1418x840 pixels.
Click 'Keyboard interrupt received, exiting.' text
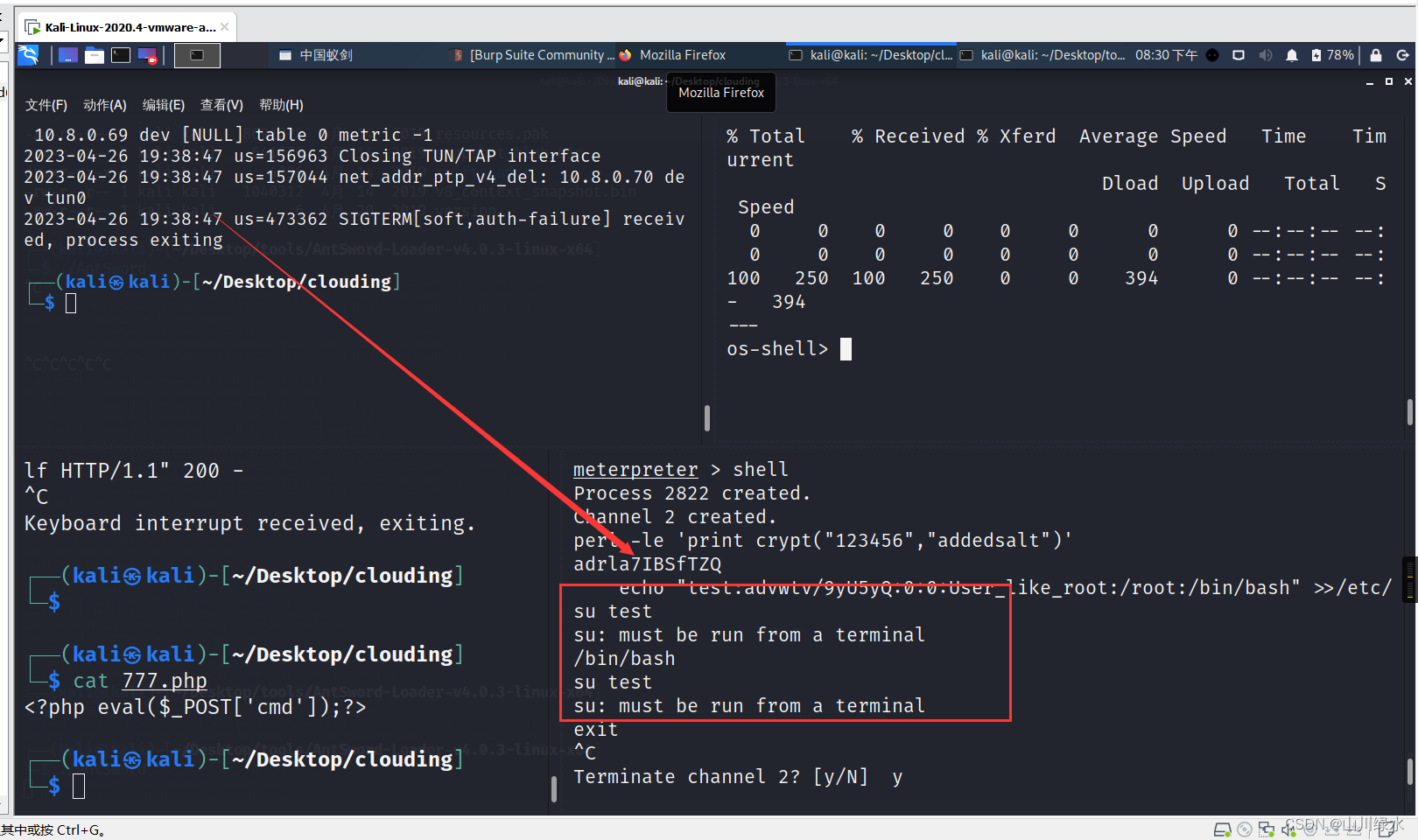point(249,523)
